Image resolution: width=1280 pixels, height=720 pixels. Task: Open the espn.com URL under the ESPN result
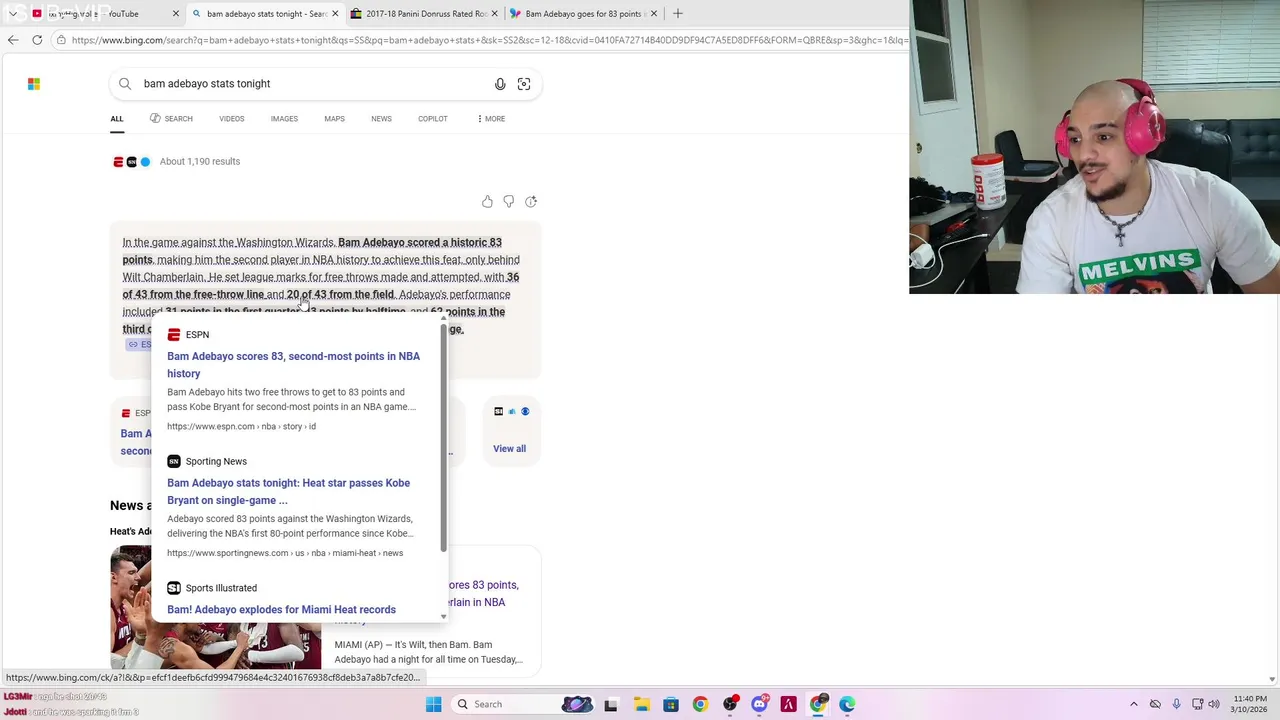point(241,427)
